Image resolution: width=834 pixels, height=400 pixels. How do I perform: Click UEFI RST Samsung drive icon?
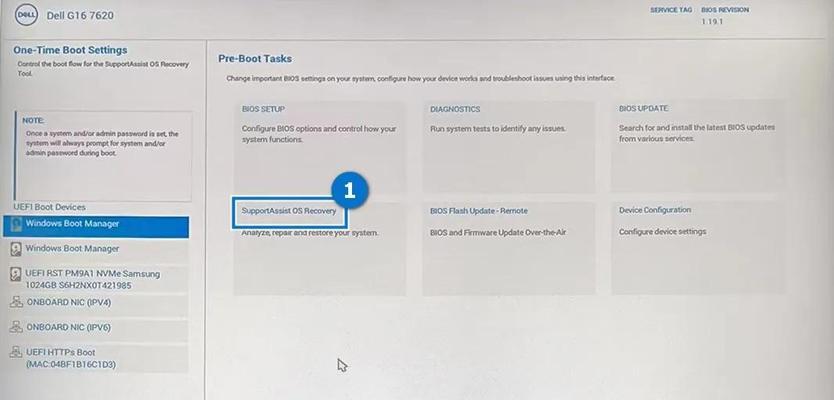click(x=16, y=274)
